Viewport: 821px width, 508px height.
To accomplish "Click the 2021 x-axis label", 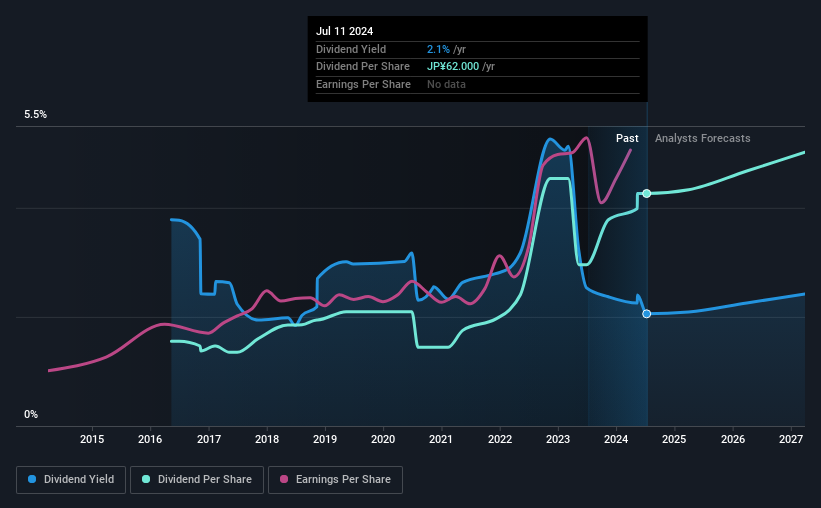I will tap(441, 439).
